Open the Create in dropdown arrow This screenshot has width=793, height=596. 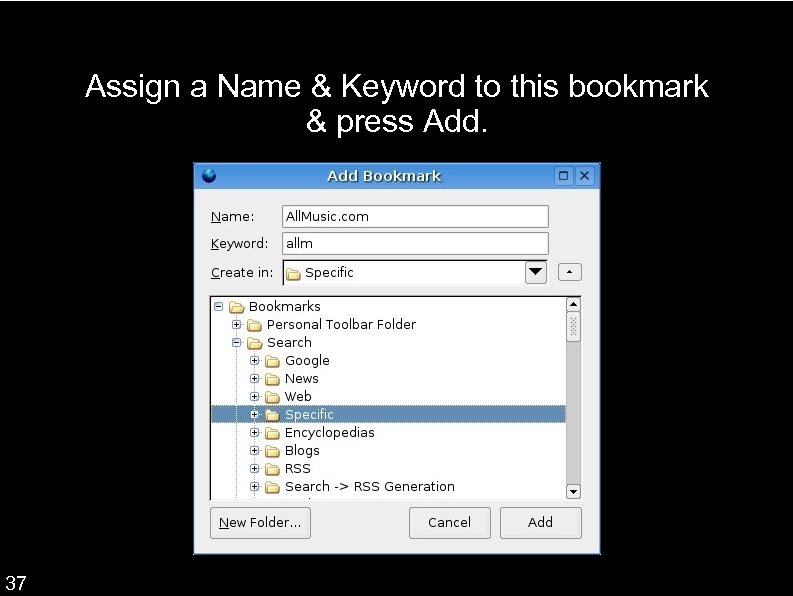(x=536, y=272)
